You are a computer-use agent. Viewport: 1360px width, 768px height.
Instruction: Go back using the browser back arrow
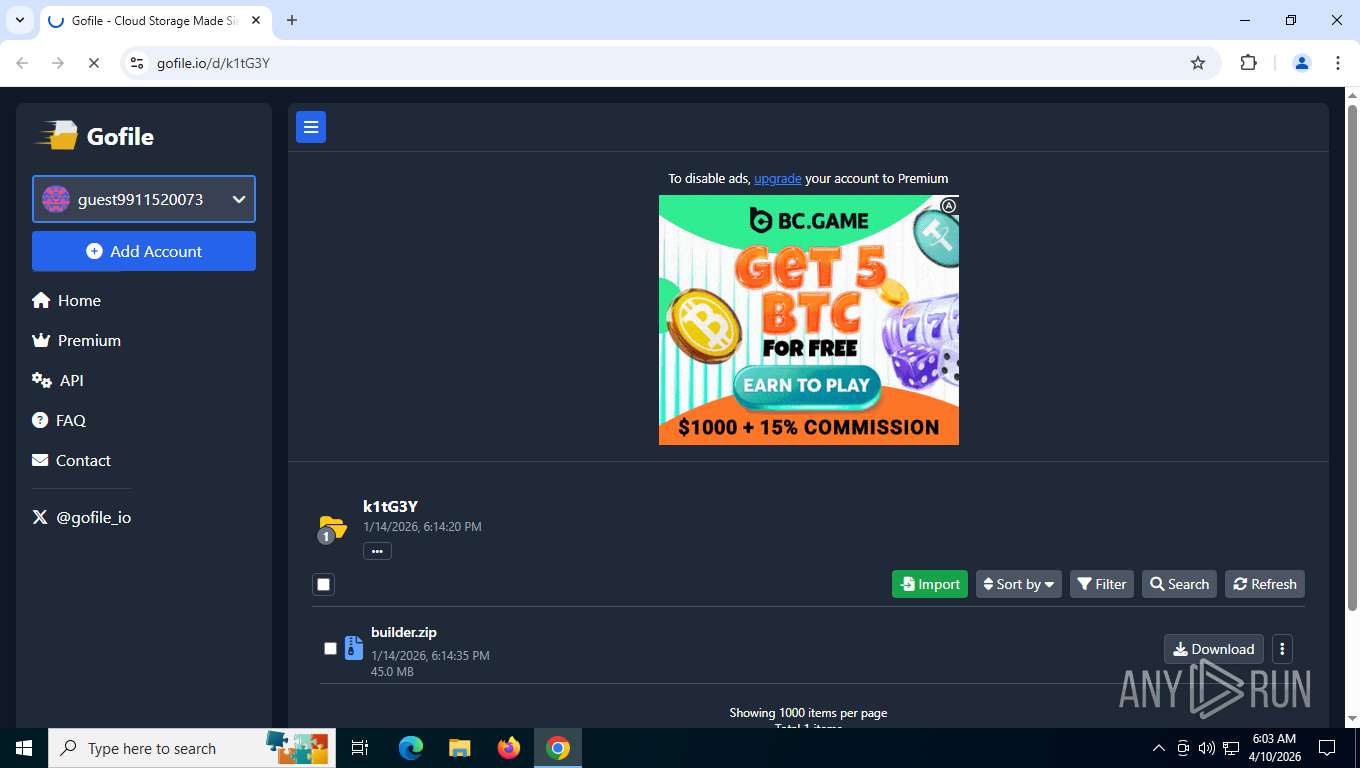(22, 63)
